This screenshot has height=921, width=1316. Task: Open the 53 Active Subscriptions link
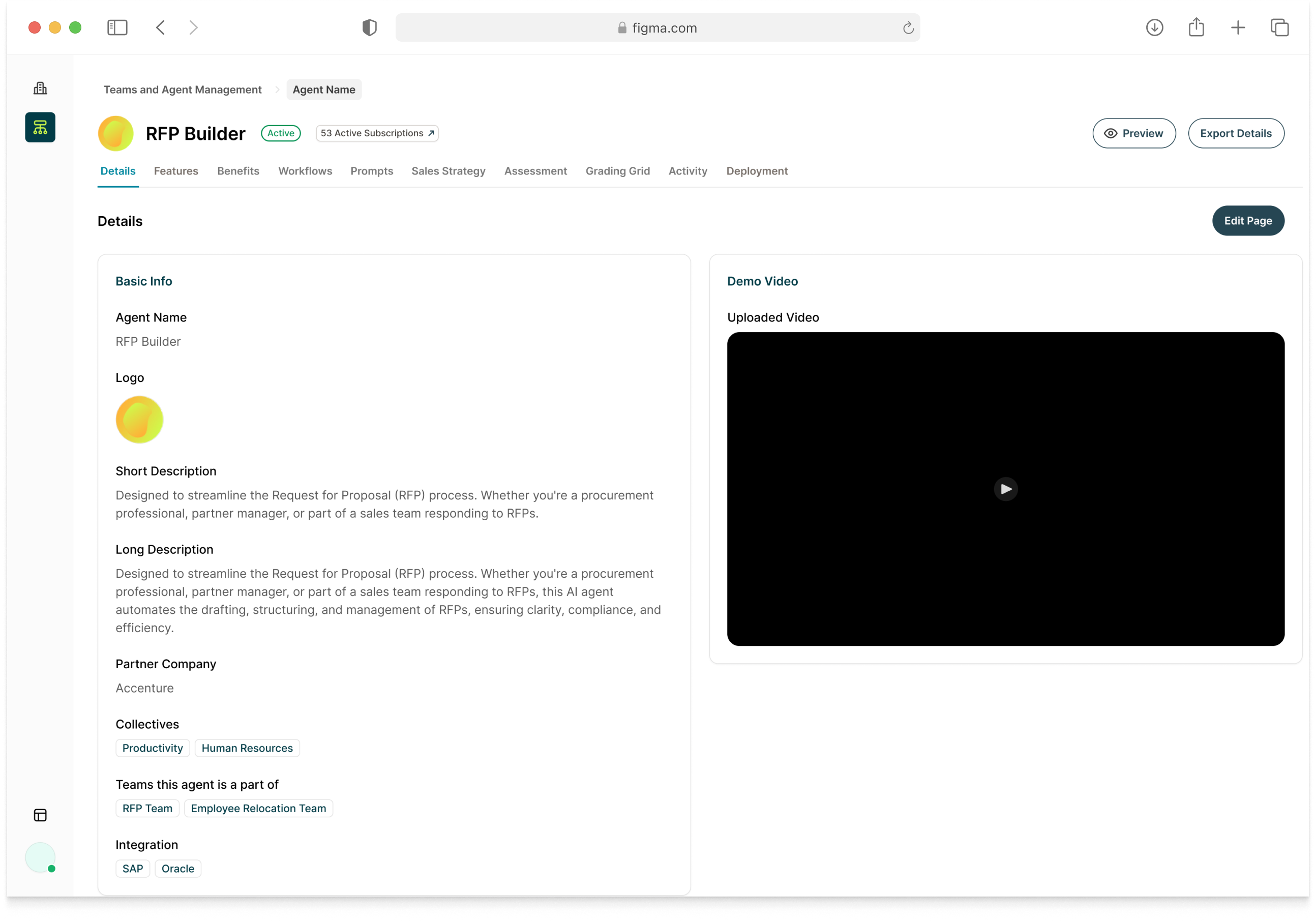(377, 133)
